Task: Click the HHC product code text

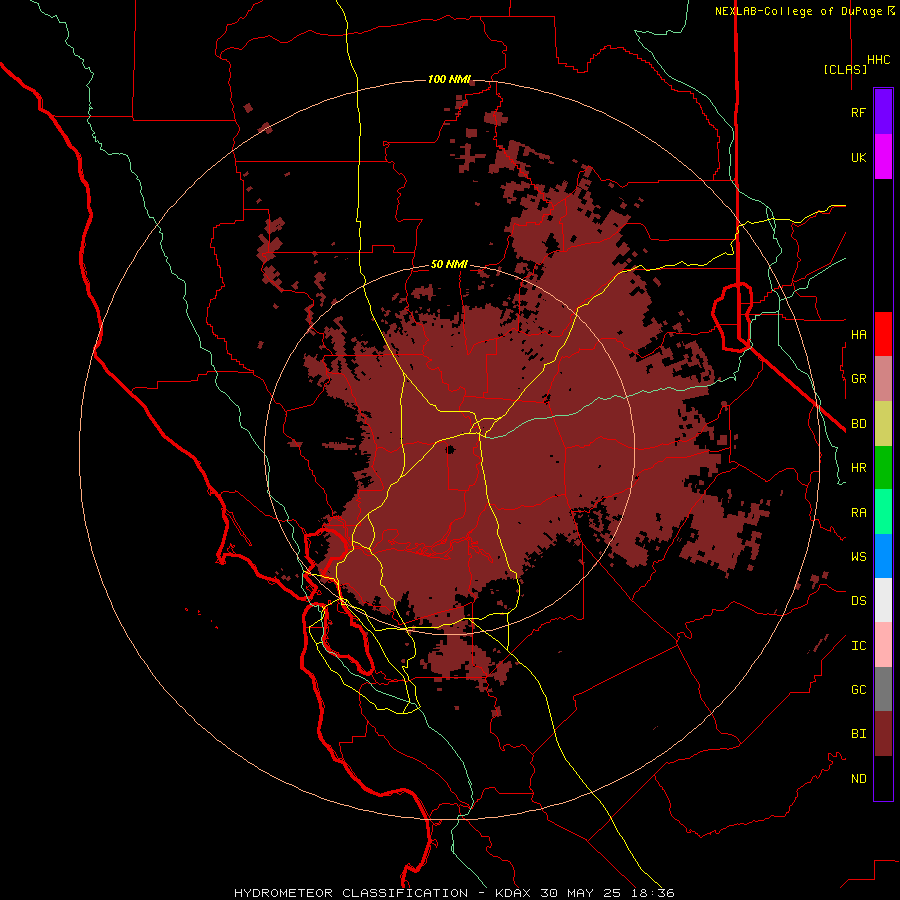Action: [x=879, y=60]
